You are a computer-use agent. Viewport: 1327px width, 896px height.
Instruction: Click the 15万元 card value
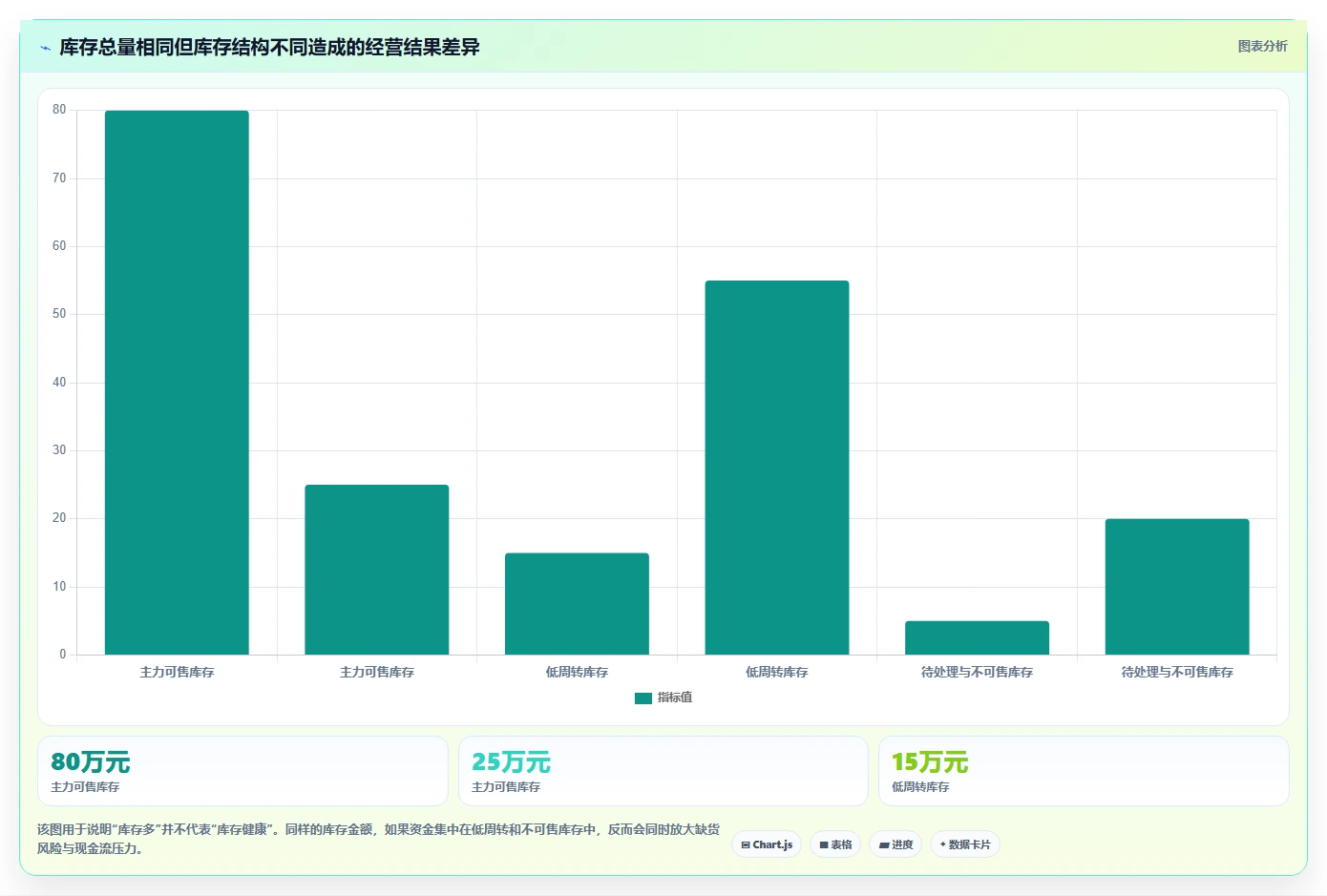click(x=930, y=762)
